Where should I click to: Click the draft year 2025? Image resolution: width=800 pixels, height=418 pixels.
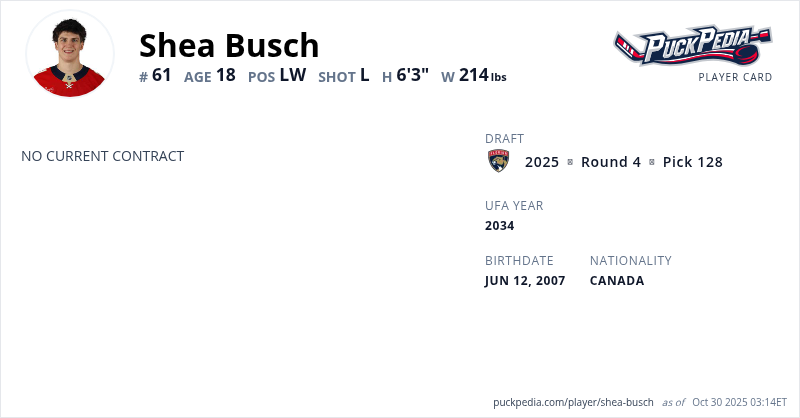542,162
